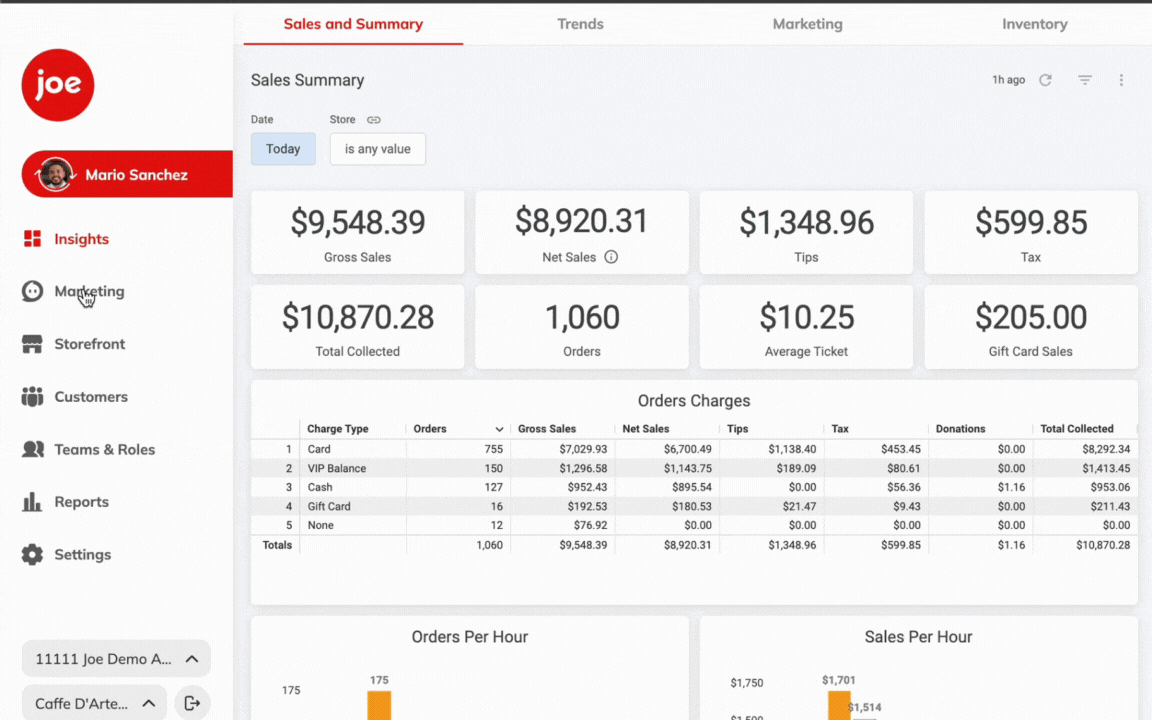Switch to the Sales and Summary tab
This screenshot has width=1152, height=720.
click(353, 24)
